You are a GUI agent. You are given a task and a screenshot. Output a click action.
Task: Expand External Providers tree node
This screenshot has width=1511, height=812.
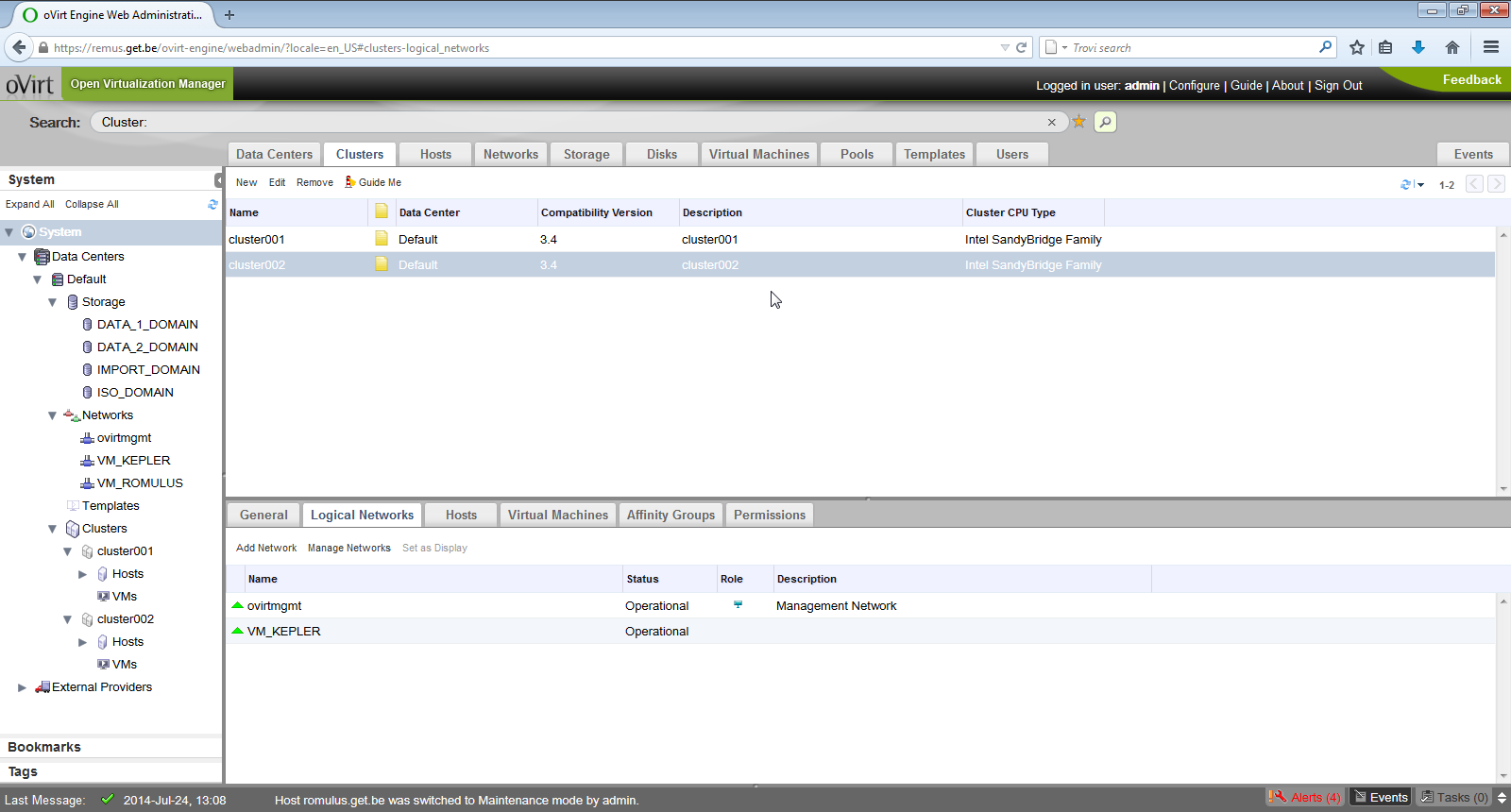[22, 687]
